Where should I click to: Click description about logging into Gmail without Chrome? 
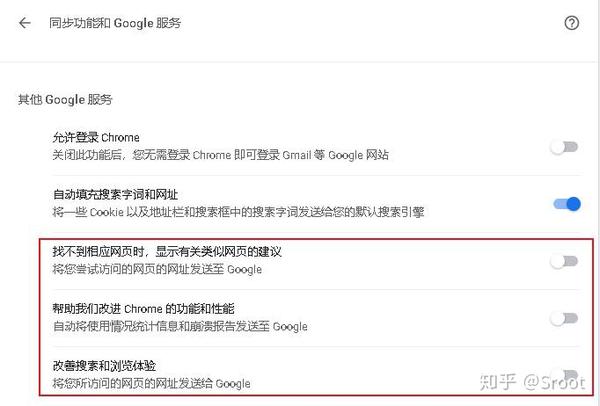[220, 155]
